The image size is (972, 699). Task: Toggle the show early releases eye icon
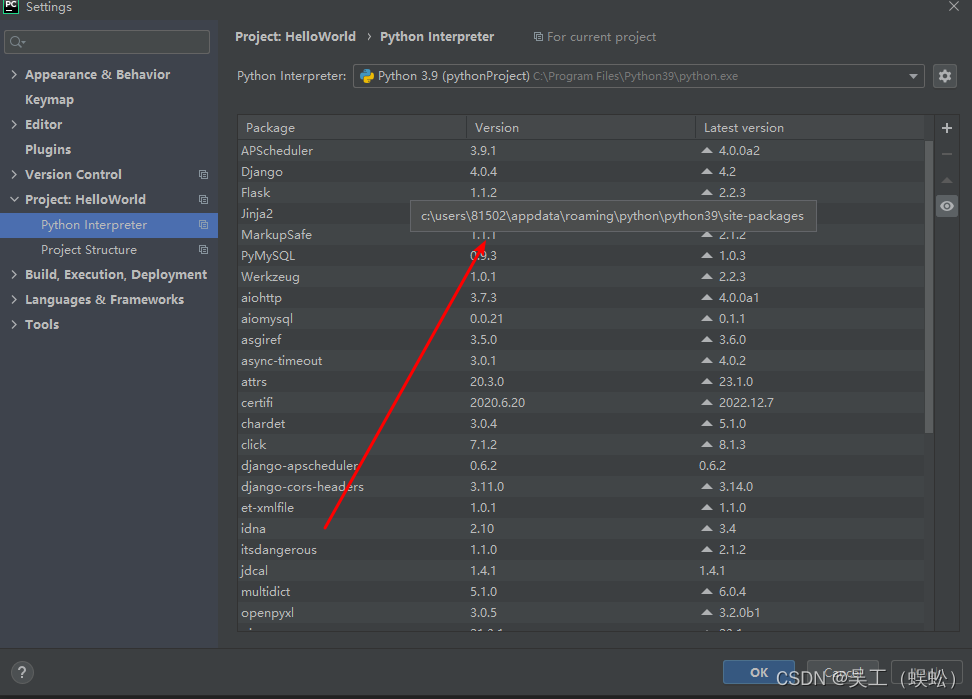947,206
